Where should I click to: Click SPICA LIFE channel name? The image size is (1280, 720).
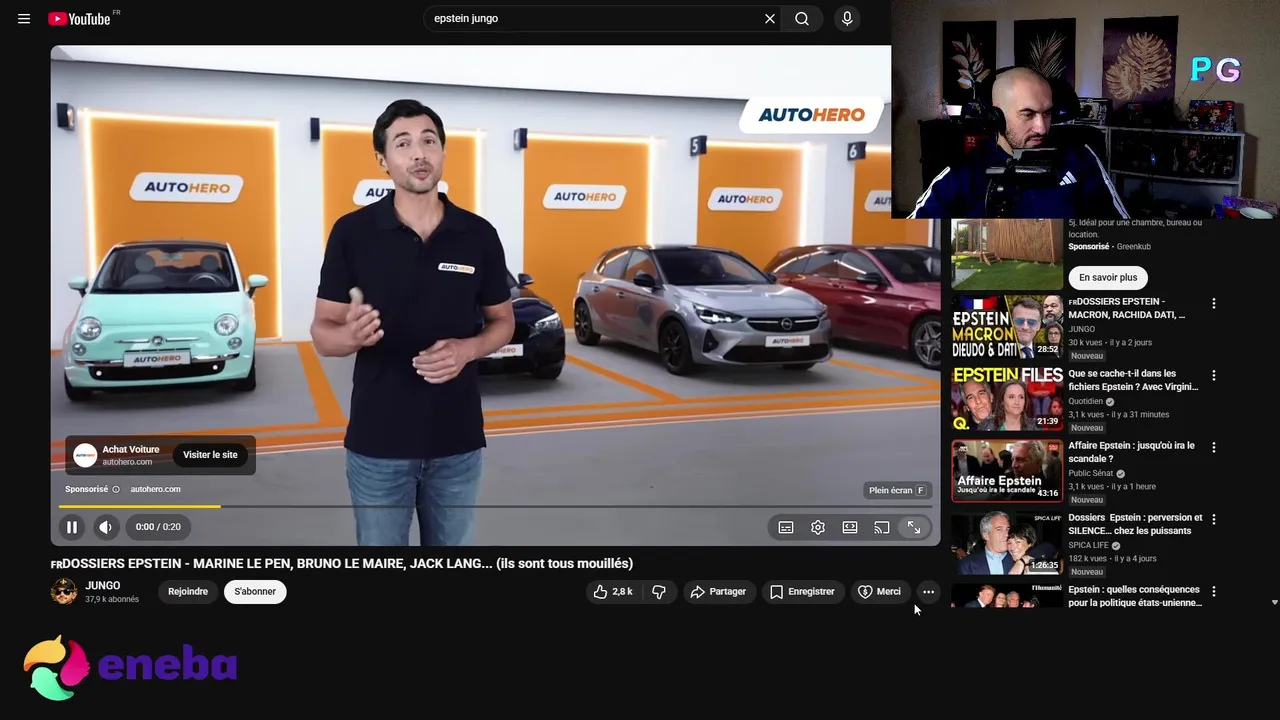point(1088,546)
